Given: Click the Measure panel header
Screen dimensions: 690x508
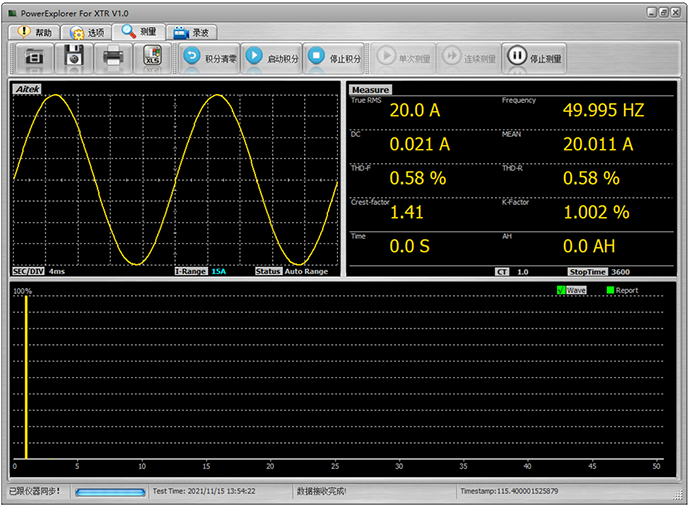Looking at the screenshot, I should [x=370, y=90].
